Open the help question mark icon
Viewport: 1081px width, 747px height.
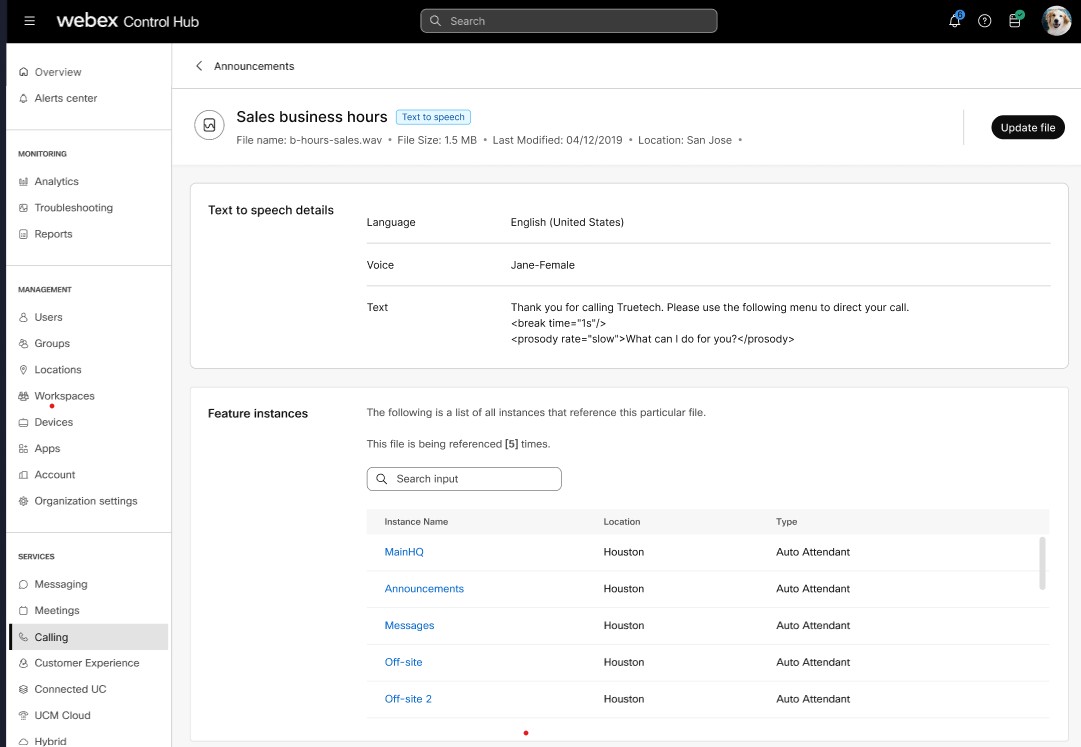985,21
